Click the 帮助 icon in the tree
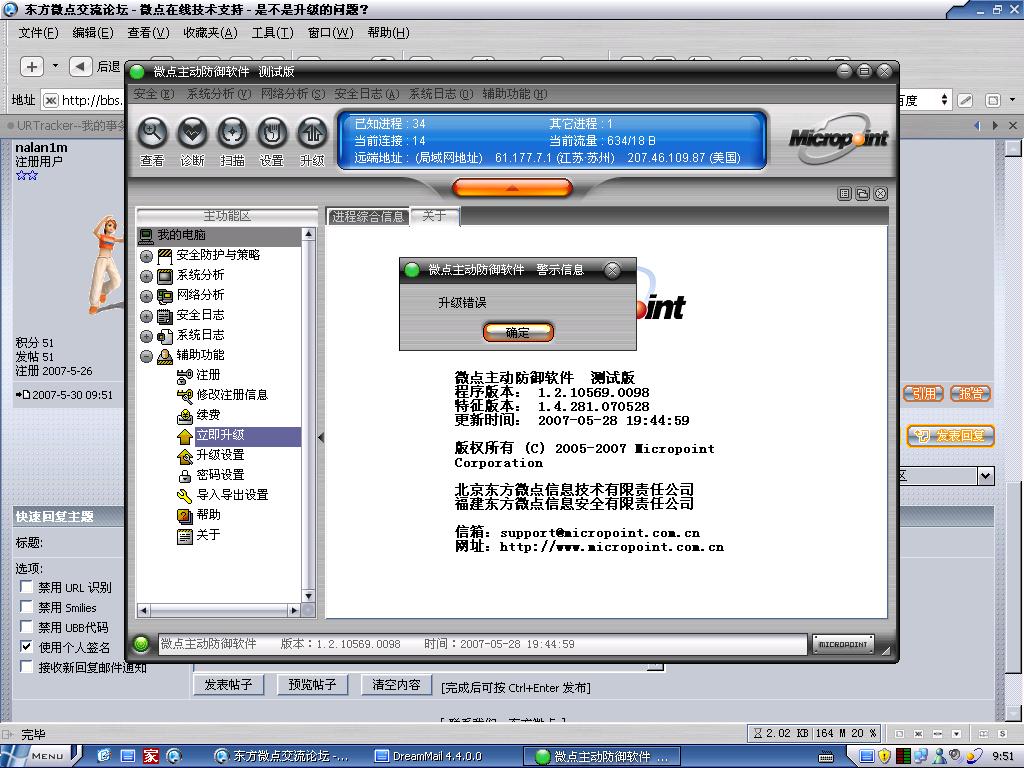This screenshot has height=768, width=1024. [x=185, y=516]
